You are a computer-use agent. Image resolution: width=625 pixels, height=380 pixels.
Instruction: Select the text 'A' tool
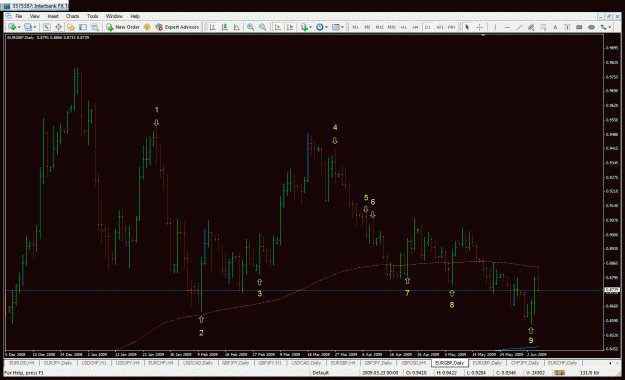555,27
